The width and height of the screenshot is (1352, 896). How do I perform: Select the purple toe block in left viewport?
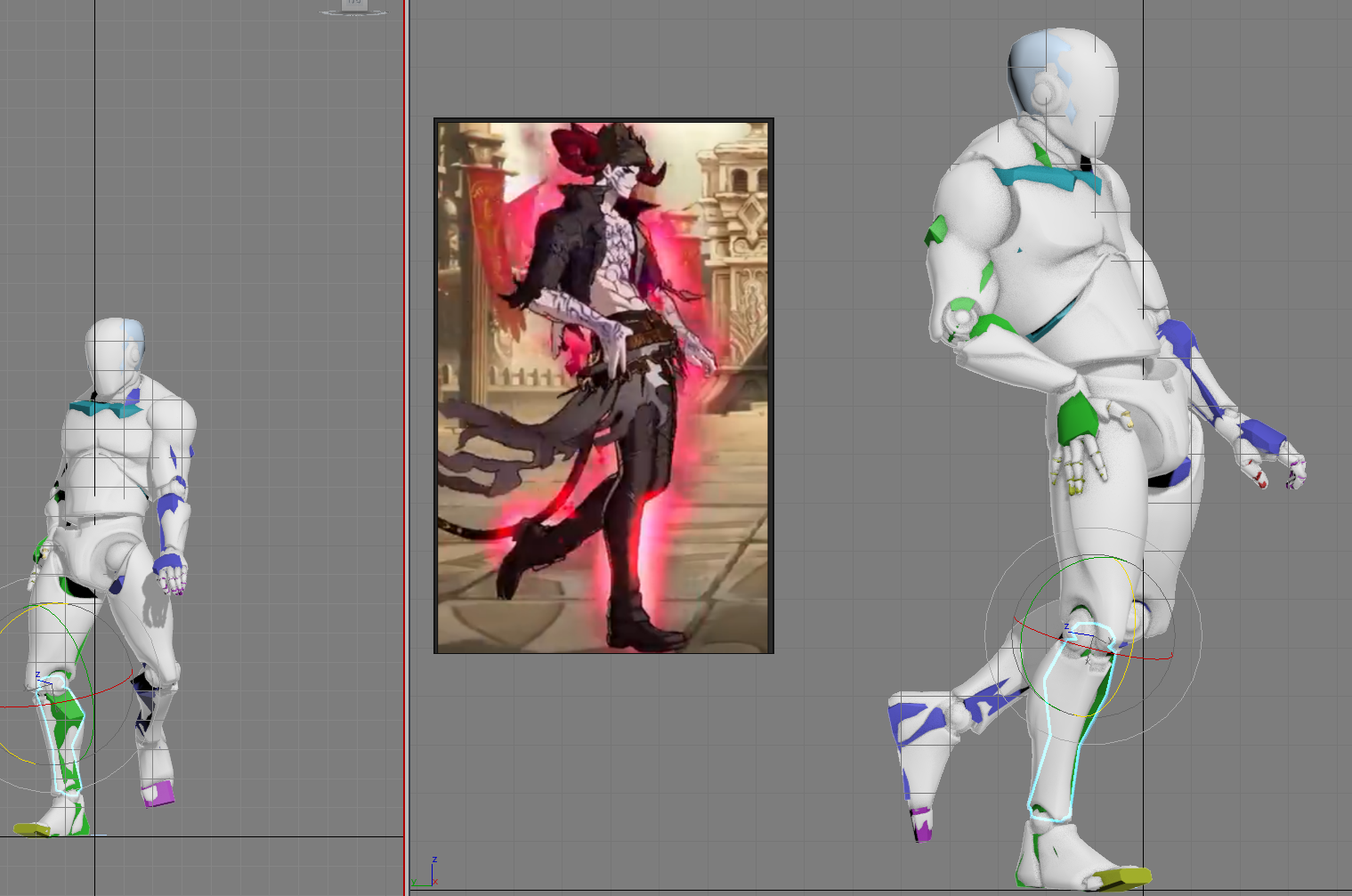tap(158, 794)
